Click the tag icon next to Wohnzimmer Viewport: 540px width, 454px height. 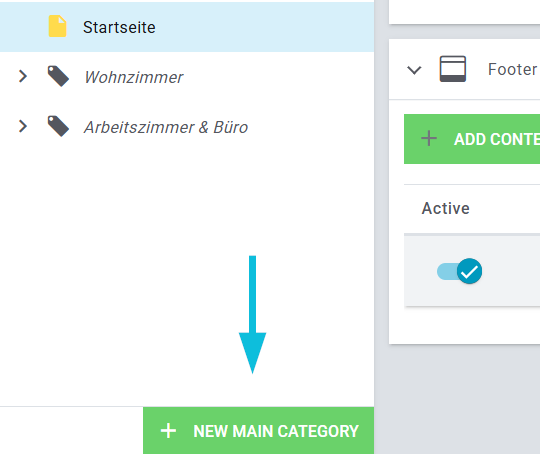click(58, 76)
